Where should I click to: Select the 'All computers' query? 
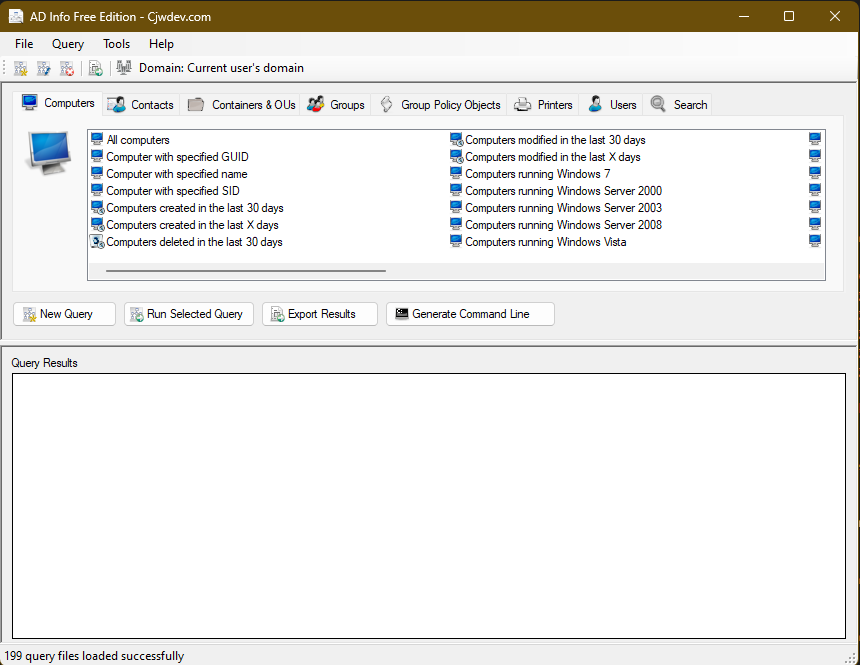click(x=131, y=140)
